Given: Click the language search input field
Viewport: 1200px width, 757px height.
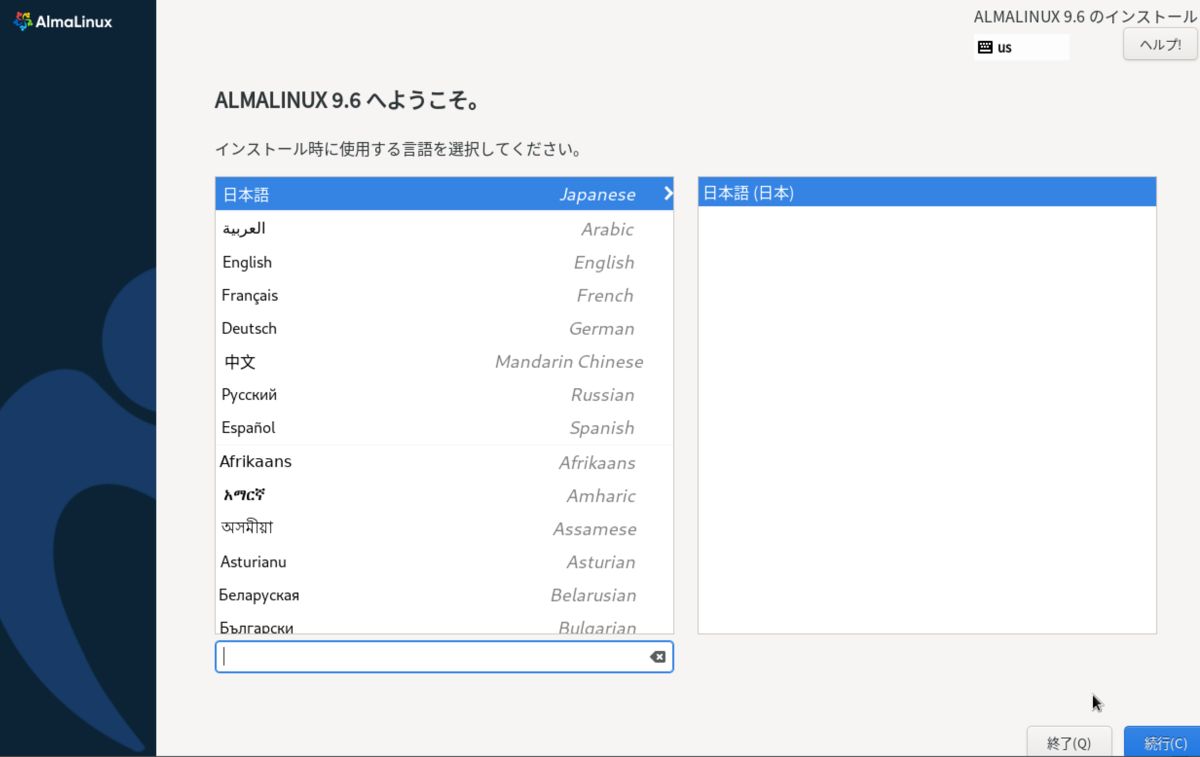Looking at the screenshot, I should (x=444, y=657).
